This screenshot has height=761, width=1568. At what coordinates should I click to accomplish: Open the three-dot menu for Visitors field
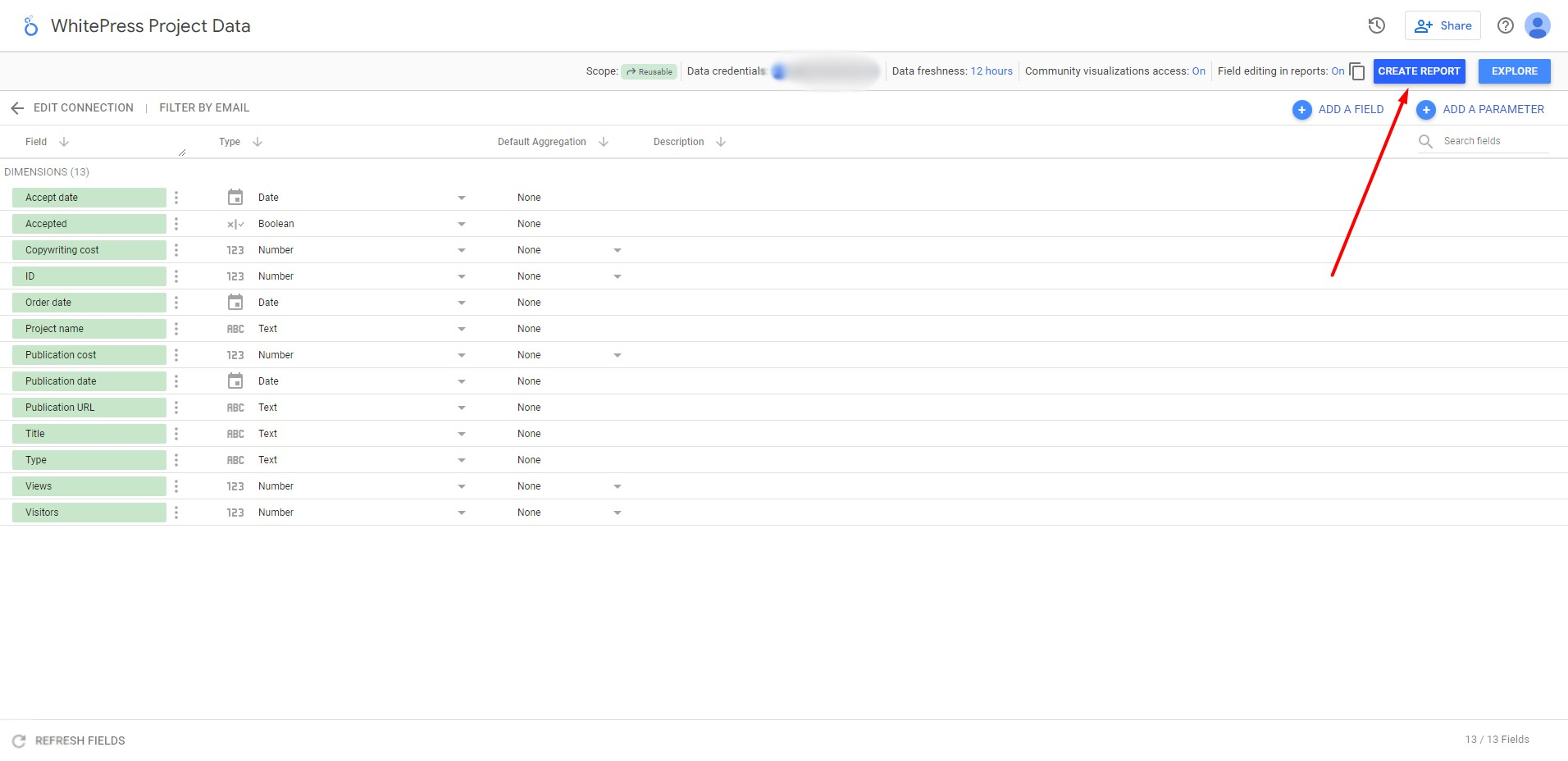(x=176, y=513)
